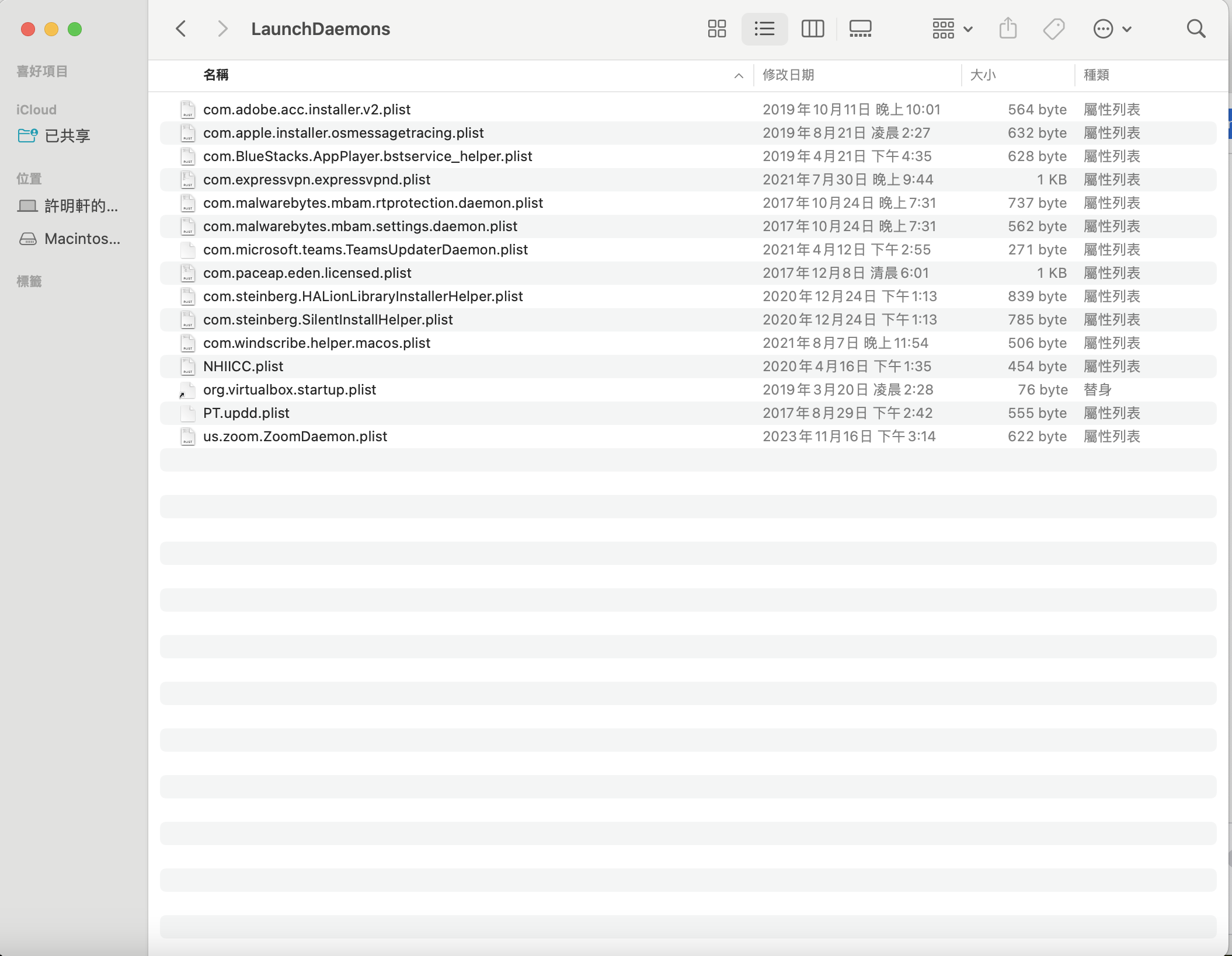The width and height of the screenshot is (1232, 956).
Task: Sort by the modified date column header
Action: point(788,75)
